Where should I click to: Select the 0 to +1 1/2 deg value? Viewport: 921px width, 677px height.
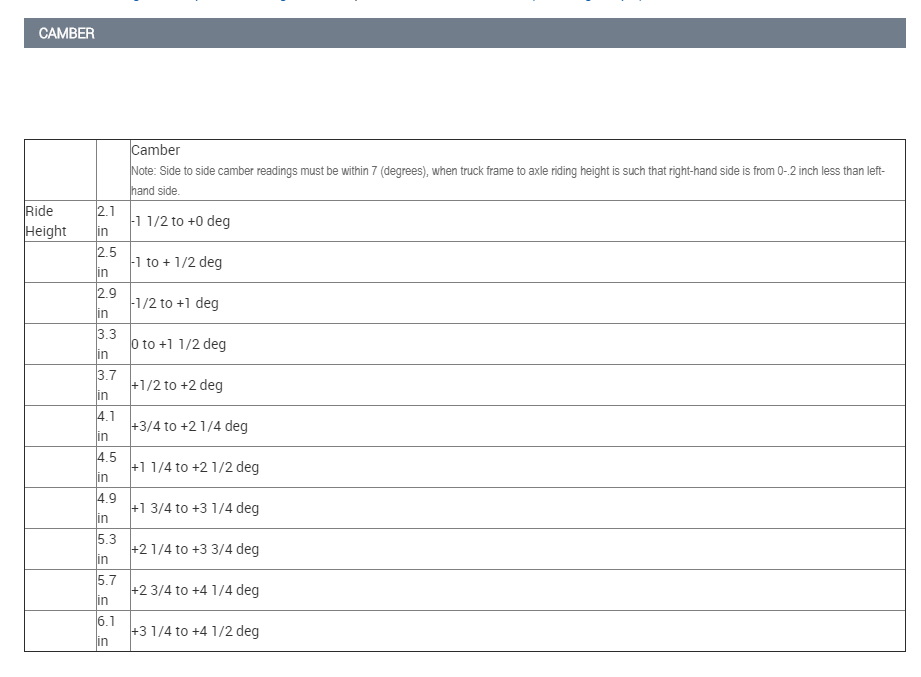[x=179, y=344]
